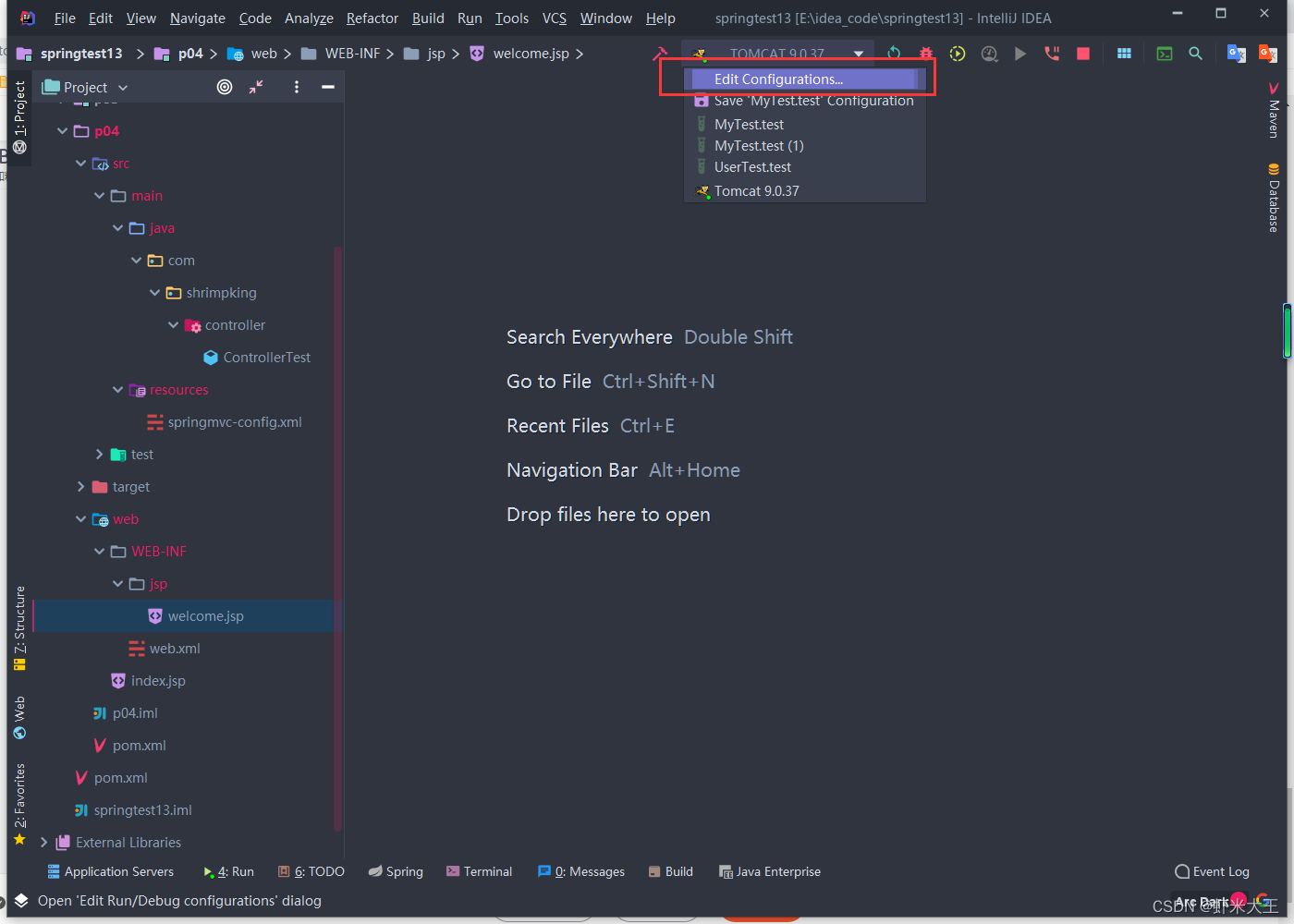Select web.xml in the project tree
Image resolution: width=1294 pixels, height=924 pixels.
[x=165, y=649]
